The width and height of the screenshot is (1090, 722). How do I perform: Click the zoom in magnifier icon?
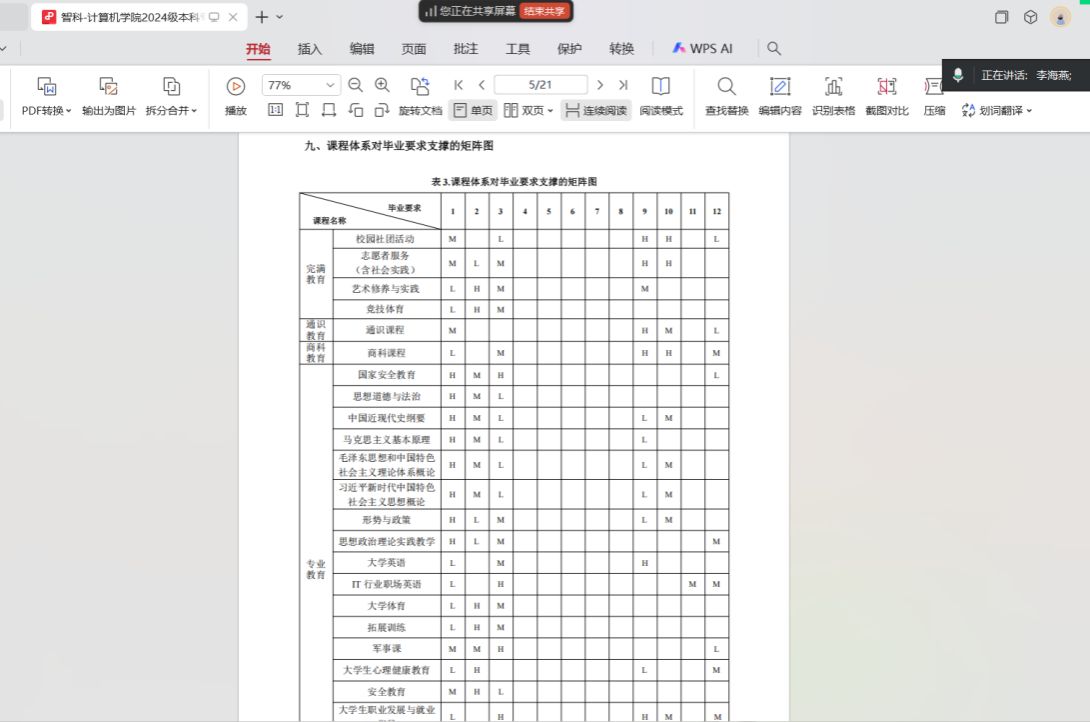tap(382, 86)
